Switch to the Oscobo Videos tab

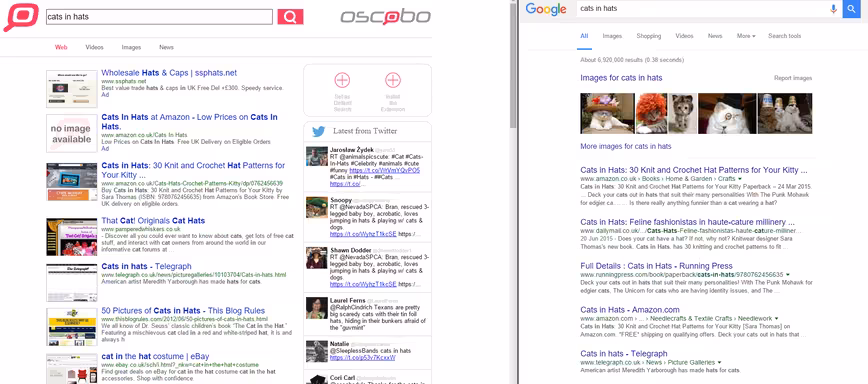94,48
